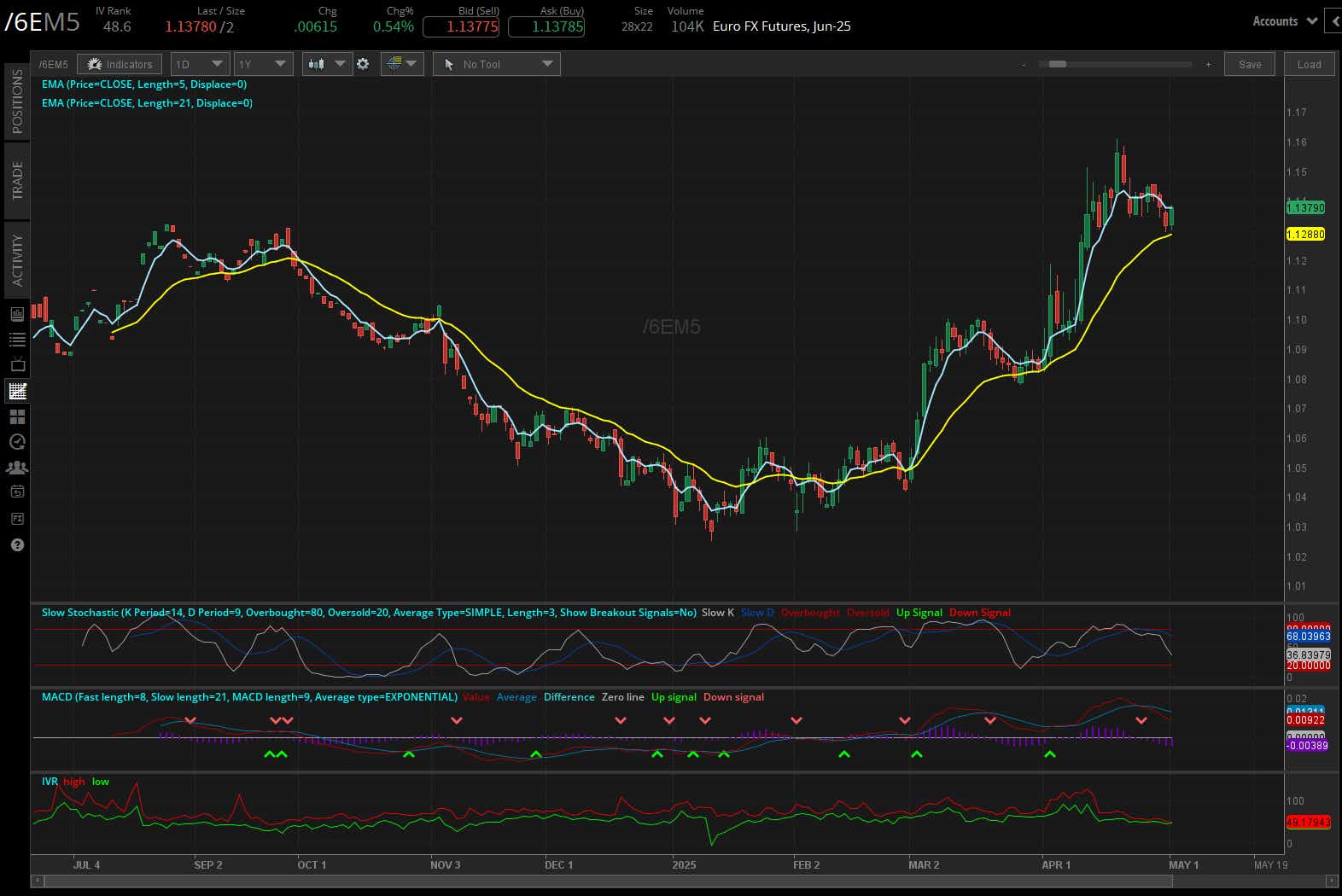Click the /6EM5 symbol in header
This screenshot has width=1342, height=896.
pos(43,22)
